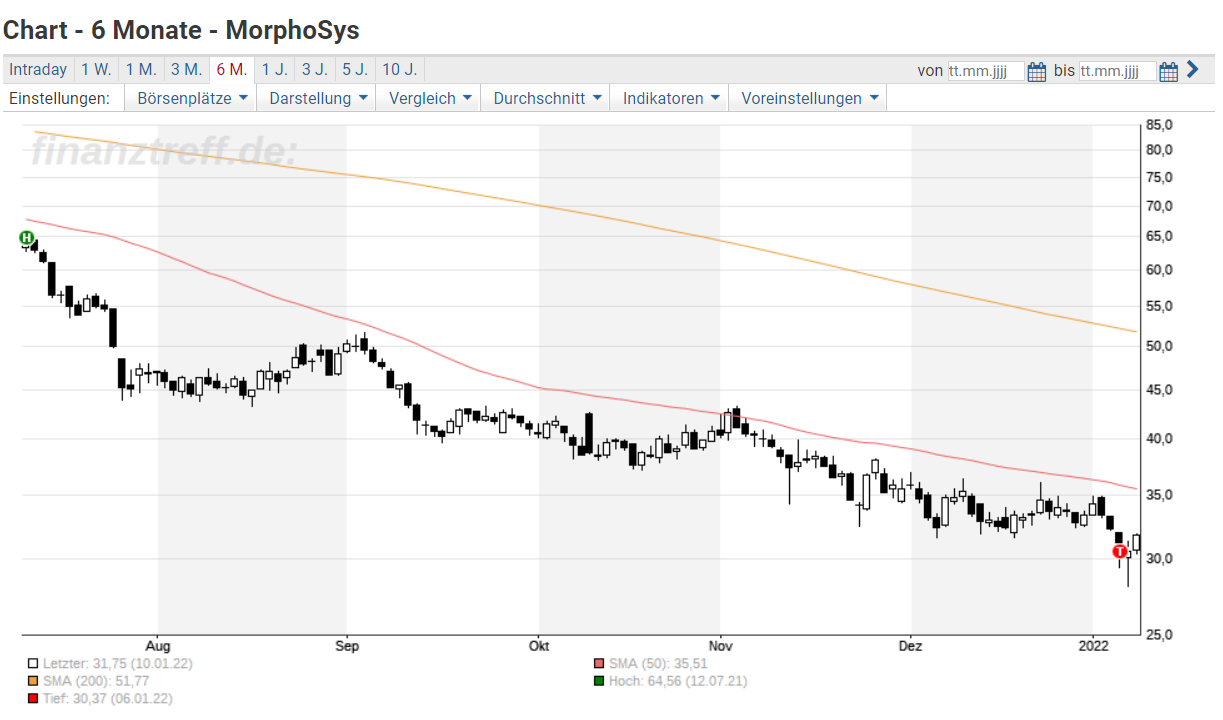This screenshot has width=1223, height=720.
Task: Click the green Hoch legend swatch
Action: pyautogui.click(x=599, y=681)
